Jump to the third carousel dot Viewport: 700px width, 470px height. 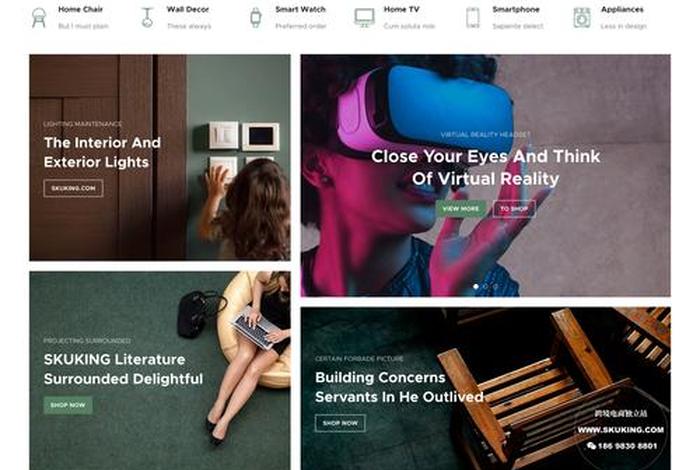[x=496, y=287]
